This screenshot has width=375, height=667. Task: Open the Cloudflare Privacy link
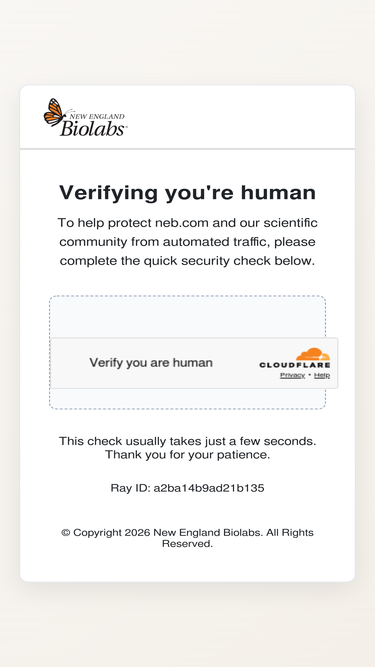[x=292, y=375]
